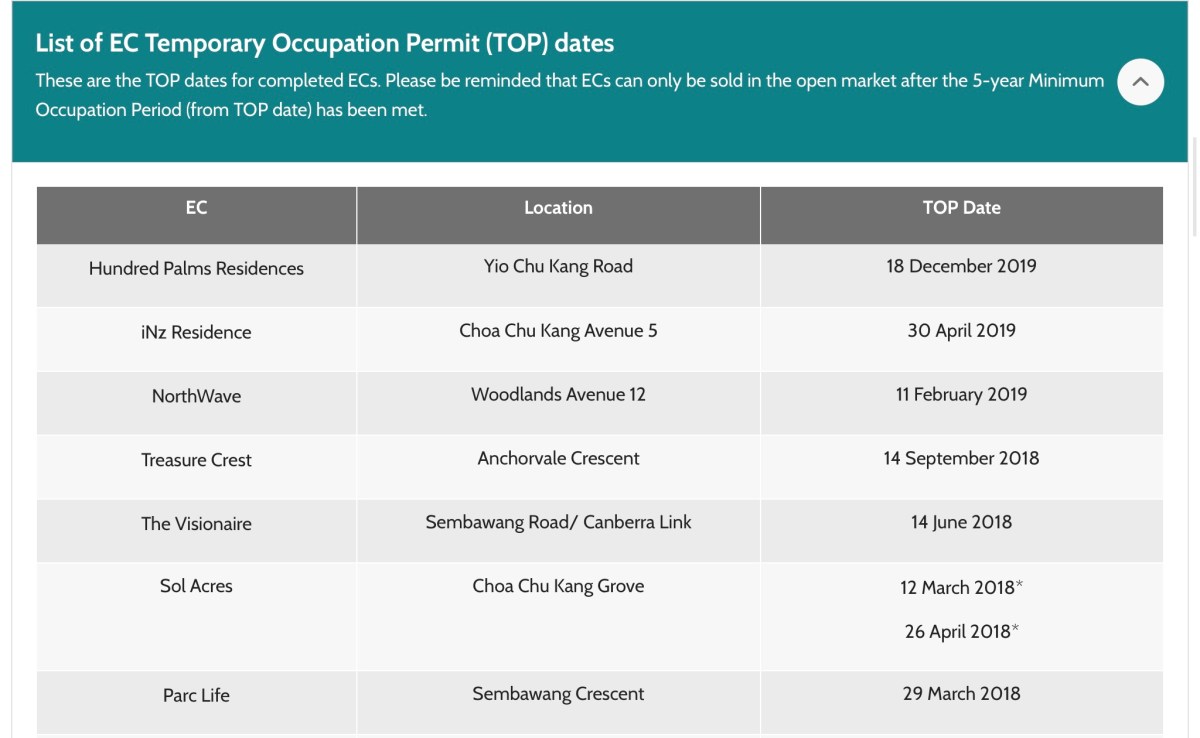
Task: Click the 14 September 2018 TOP date
Action: [x=961, y=458]
